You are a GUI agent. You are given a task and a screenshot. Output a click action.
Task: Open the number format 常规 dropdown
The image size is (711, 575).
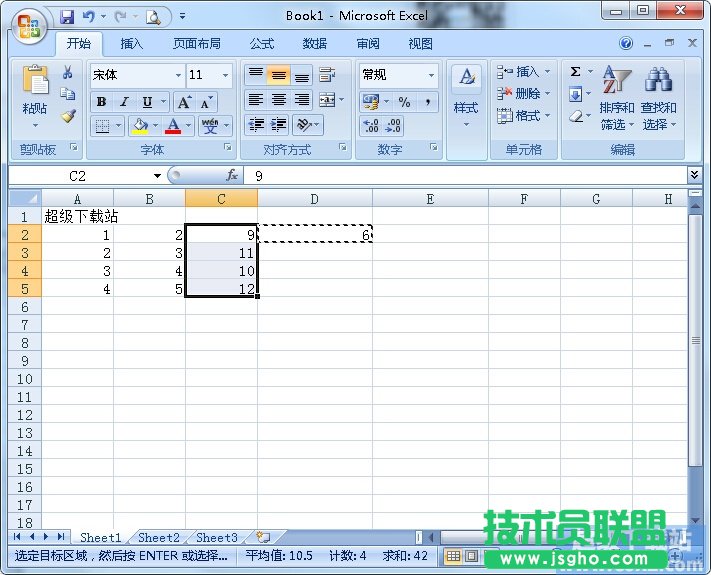431,75
